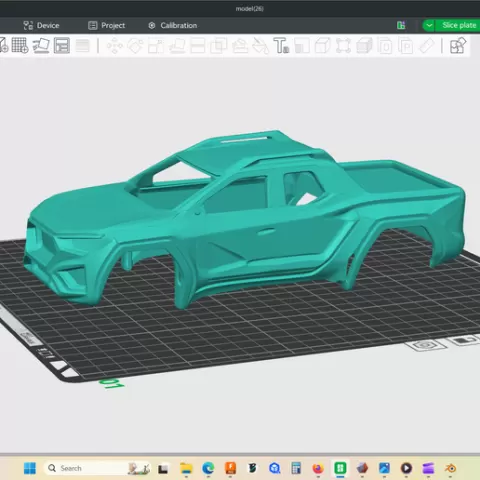
Task: Click the variable layer height icon
Action: 82,46
